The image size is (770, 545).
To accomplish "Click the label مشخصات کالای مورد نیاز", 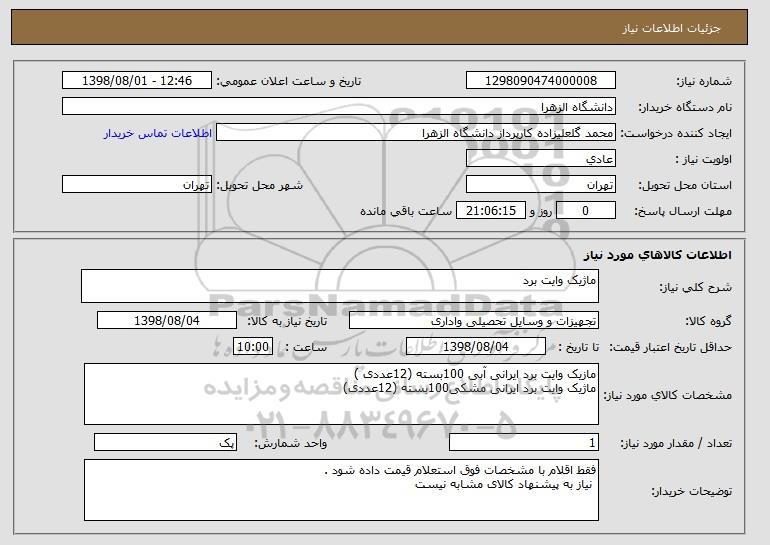I will [x=667, y=395].
